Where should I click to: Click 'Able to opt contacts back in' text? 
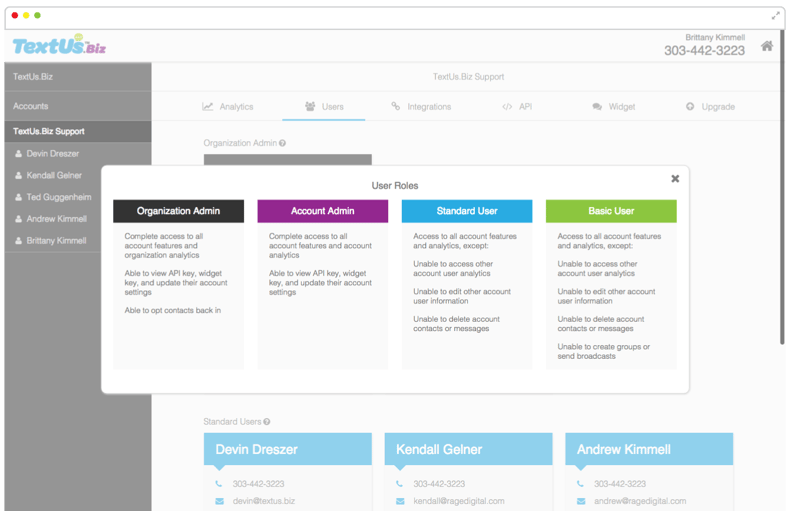[x=173, y=310]
